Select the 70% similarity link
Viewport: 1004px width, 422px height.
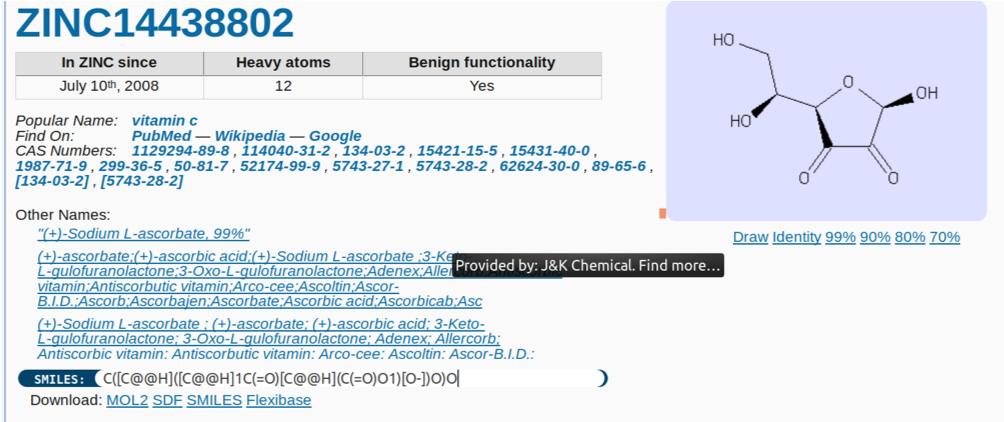[x=944, y=238]
